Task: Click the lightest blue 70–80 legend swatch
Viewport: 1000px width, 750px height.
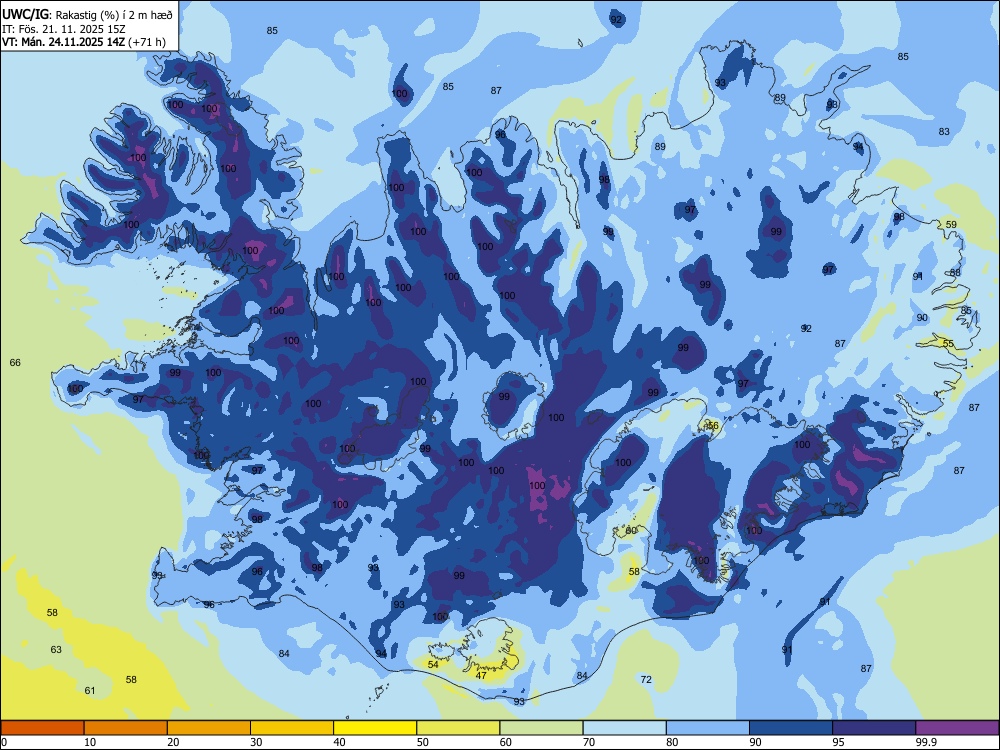Action: pyautogui.click(x=624, y=728)
